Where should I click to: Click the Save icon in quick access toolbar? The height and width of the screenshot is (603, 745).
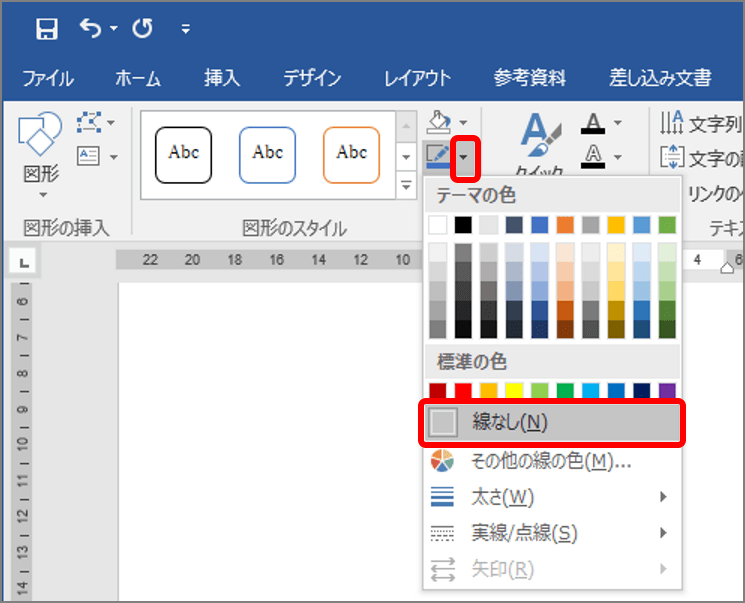(47, 29)
